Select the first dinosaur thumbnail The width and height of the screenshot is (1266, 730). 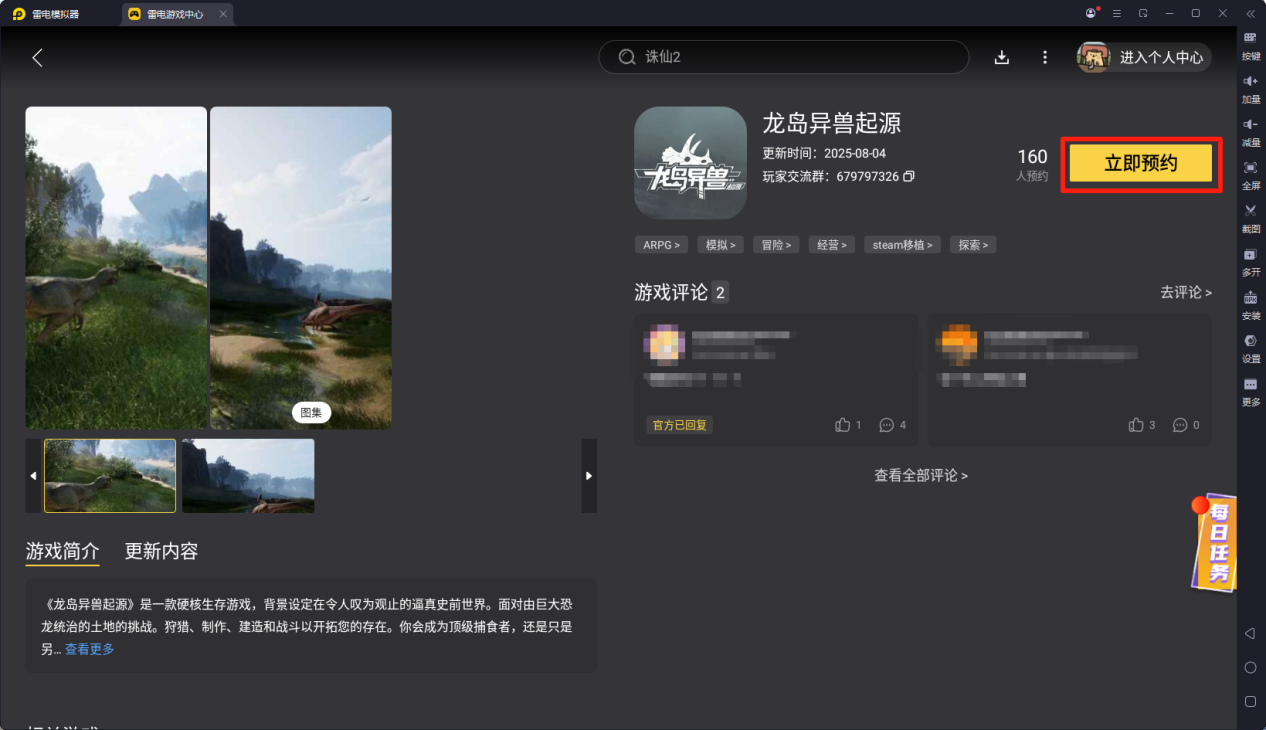(110, 476)
